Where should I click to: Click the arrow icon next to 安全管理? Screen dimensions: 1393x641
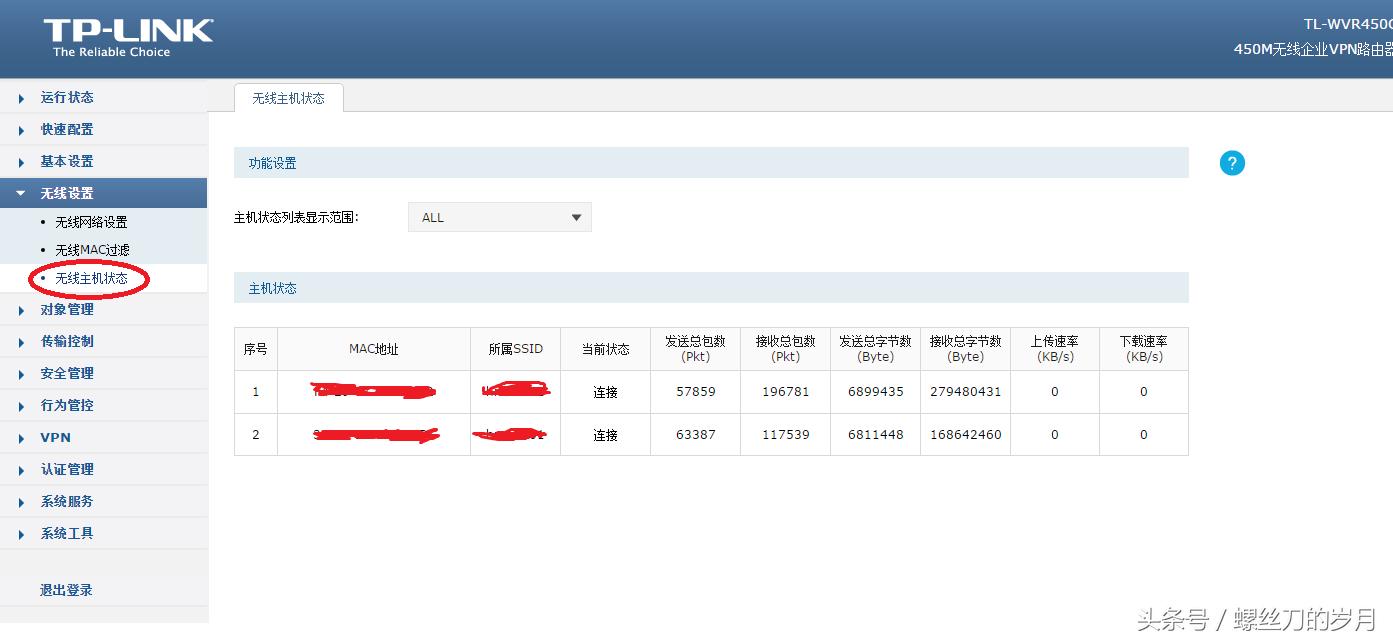22,373
